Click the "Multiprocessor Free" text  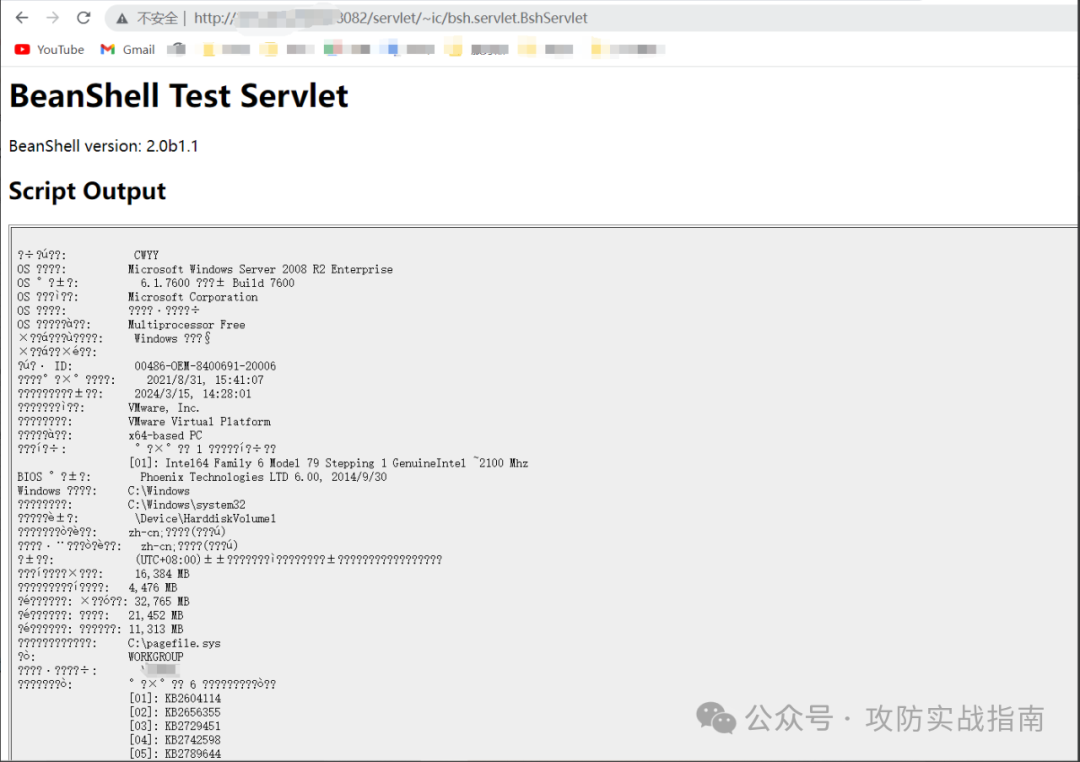187,325
